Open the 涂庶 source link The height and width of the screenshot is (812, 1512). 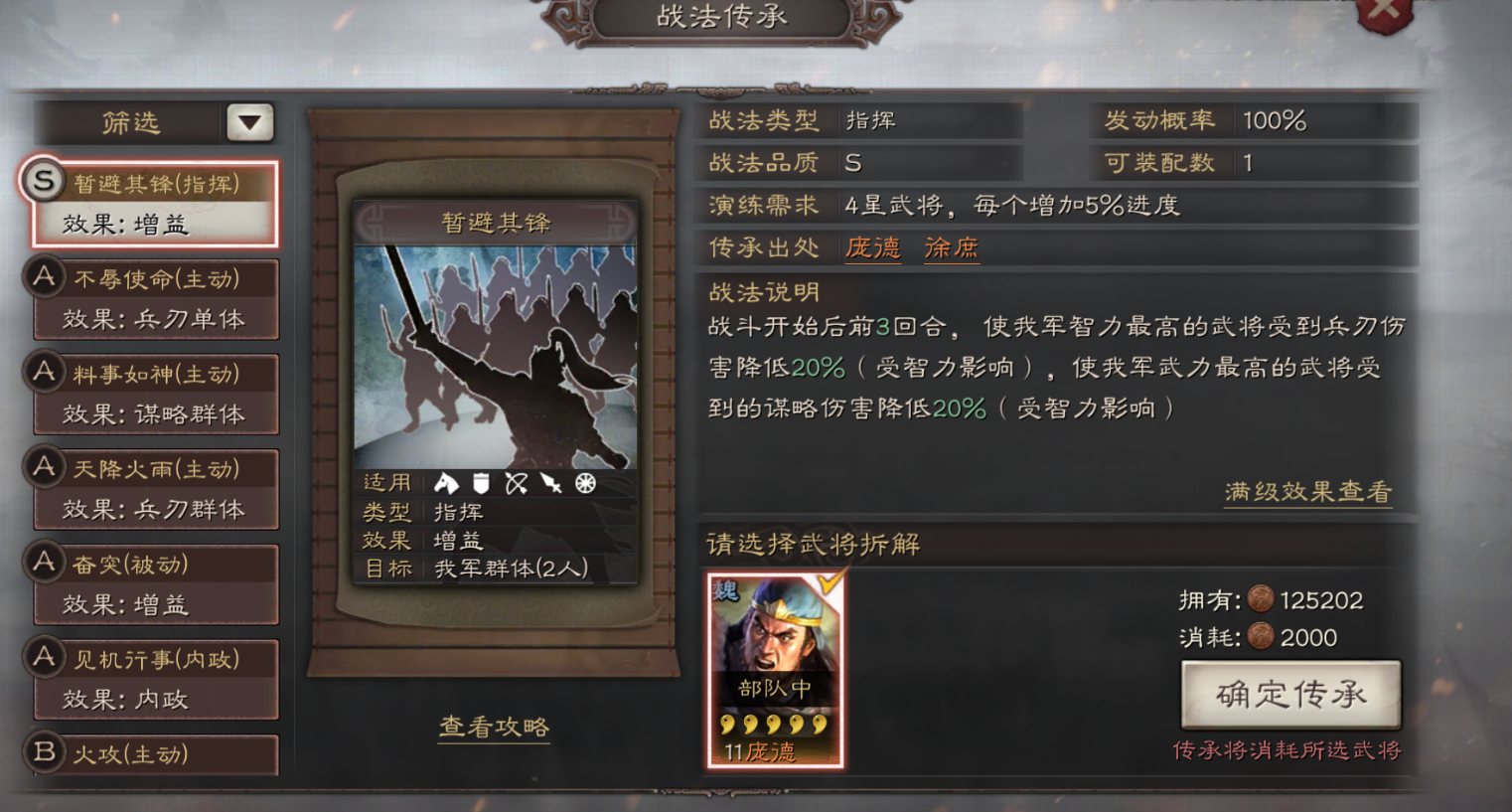point(951,248)
